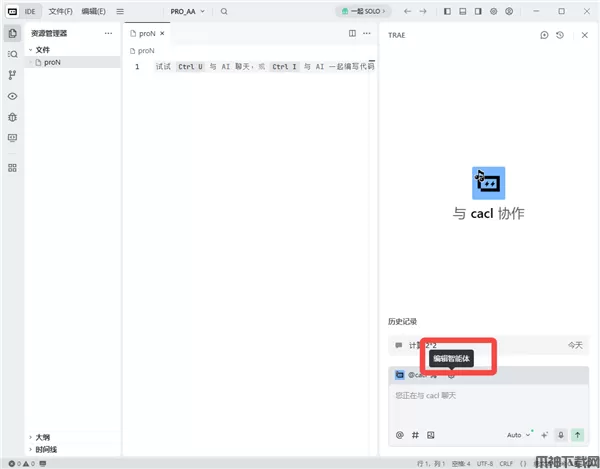Attach image with picture icon
The height and width of the screenshot is (469, 600).
click(430, 435)
